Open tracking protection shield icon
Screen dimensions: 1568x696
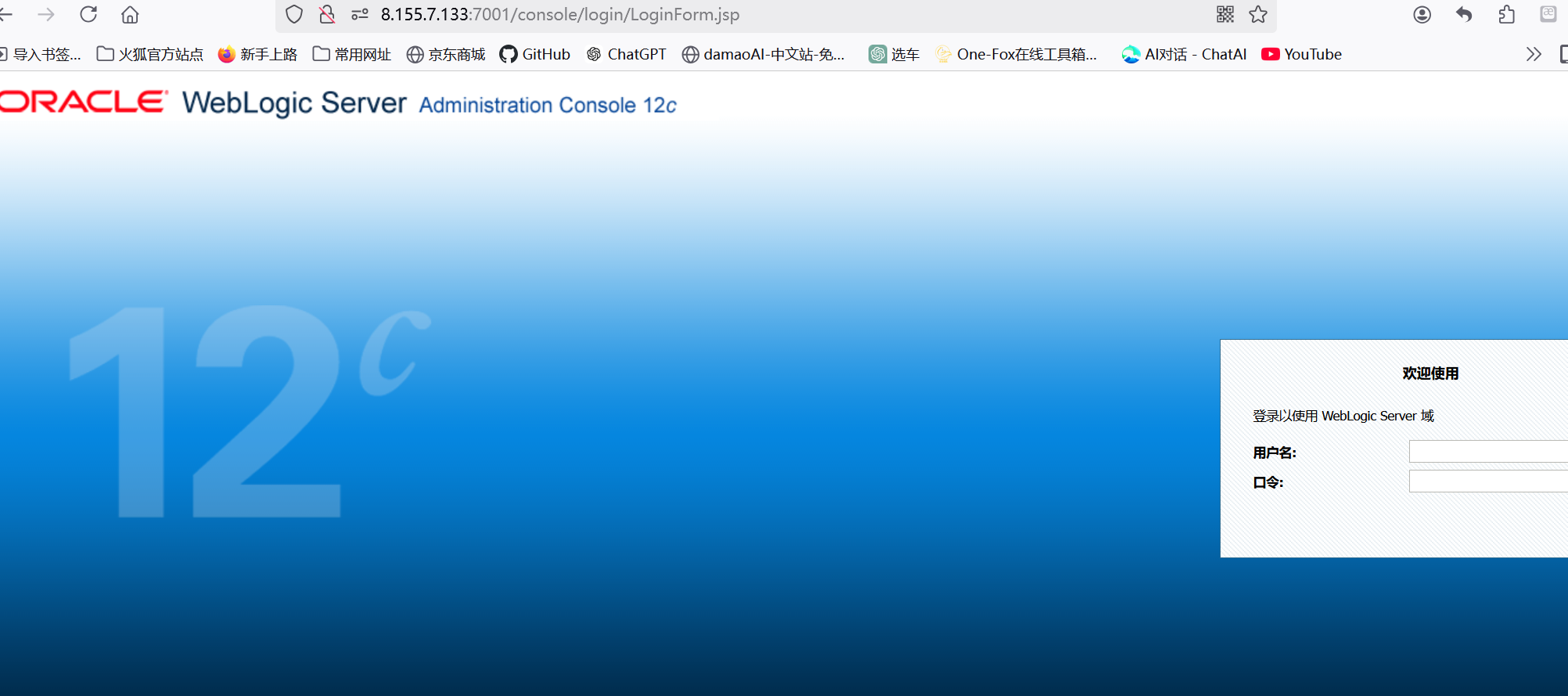[x=294, y=14]
